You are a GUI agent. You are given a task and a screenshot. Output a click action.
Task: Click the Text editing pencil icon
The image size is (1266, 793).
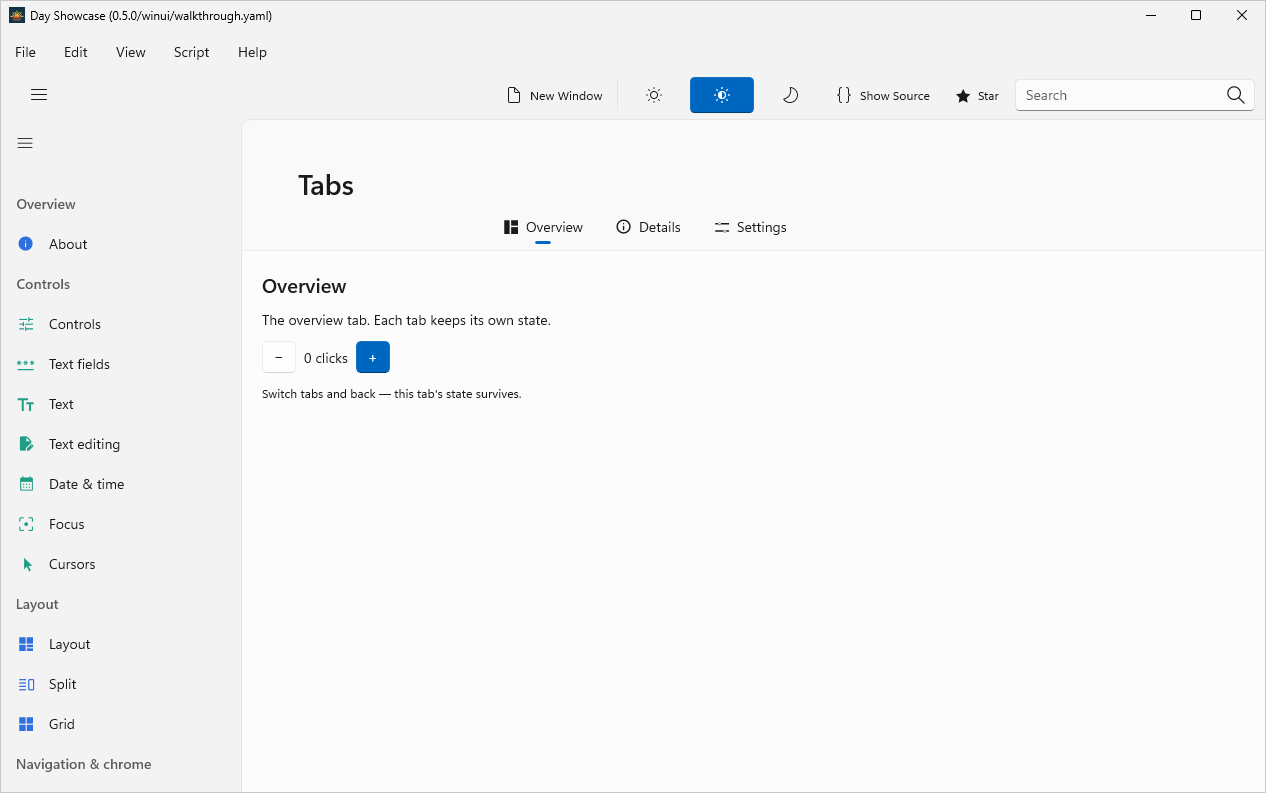tap(27, 444)
